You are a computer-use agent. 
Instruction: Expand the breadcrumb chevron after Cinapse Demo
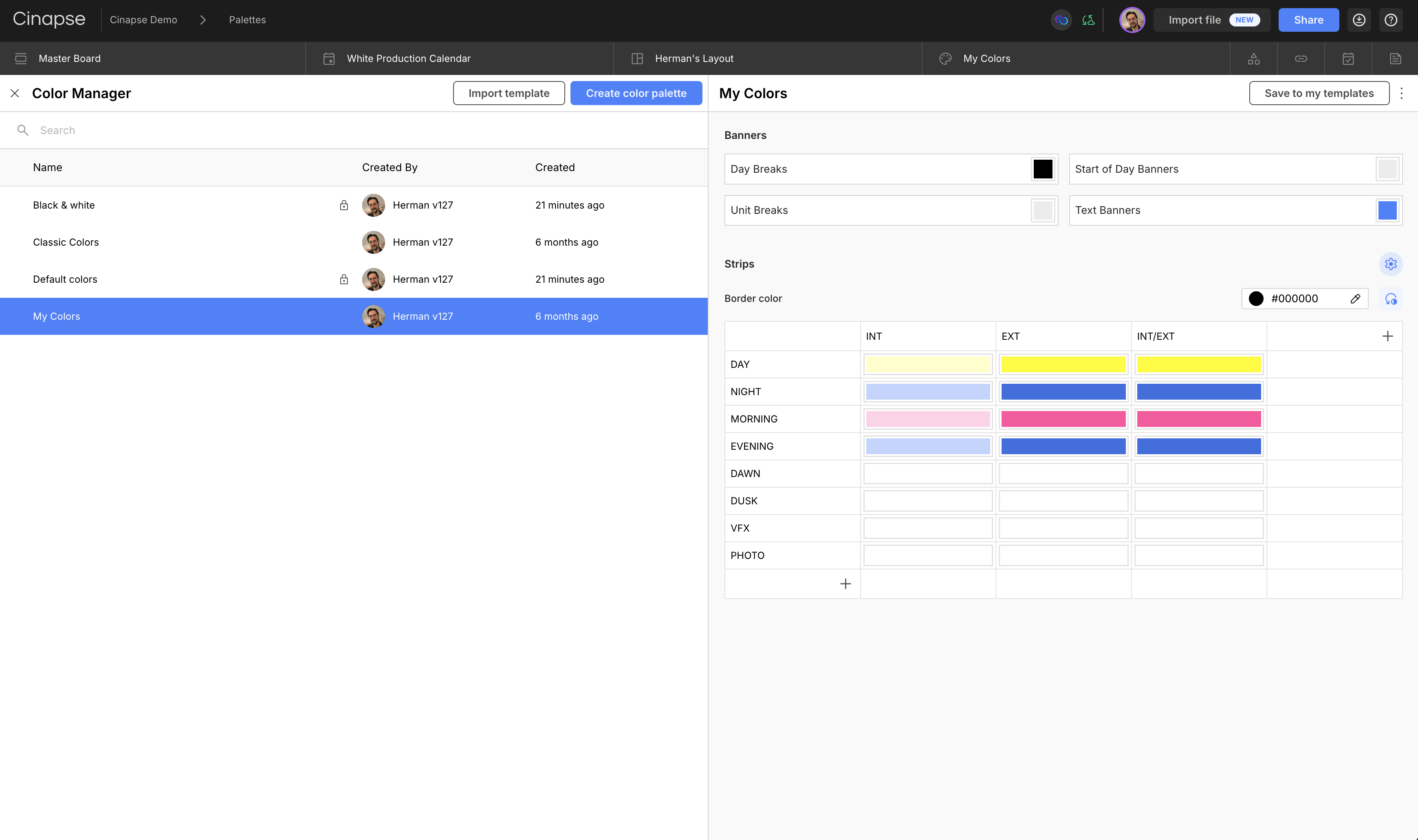tap(203, 20)
